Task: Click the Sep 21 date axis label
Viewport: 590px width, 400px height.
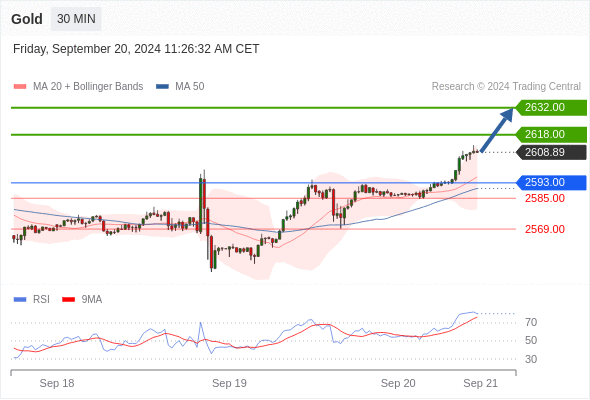Action: 481,383
